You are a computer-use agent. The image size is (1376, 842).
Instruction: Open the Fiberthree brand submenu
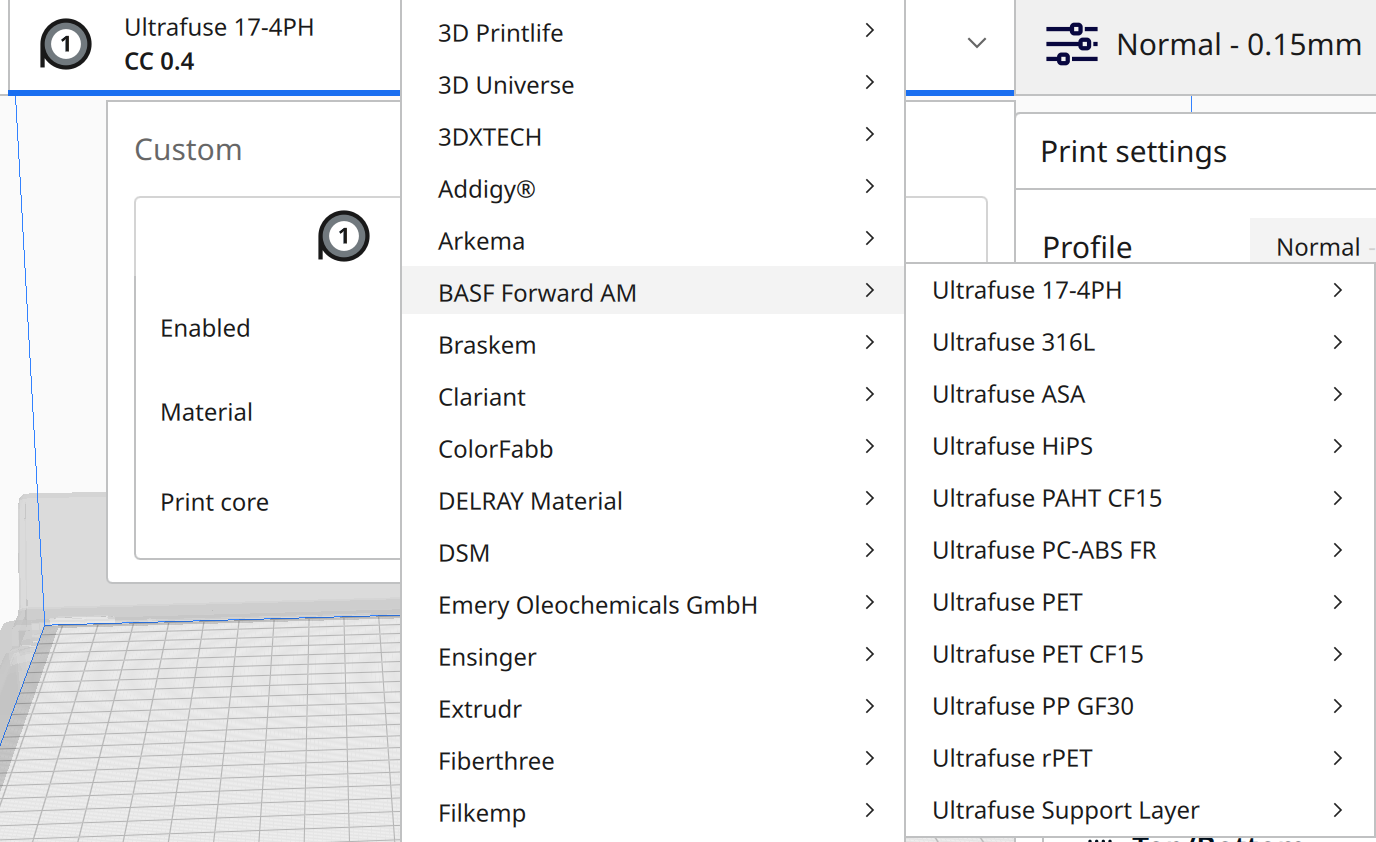[653, 760]
